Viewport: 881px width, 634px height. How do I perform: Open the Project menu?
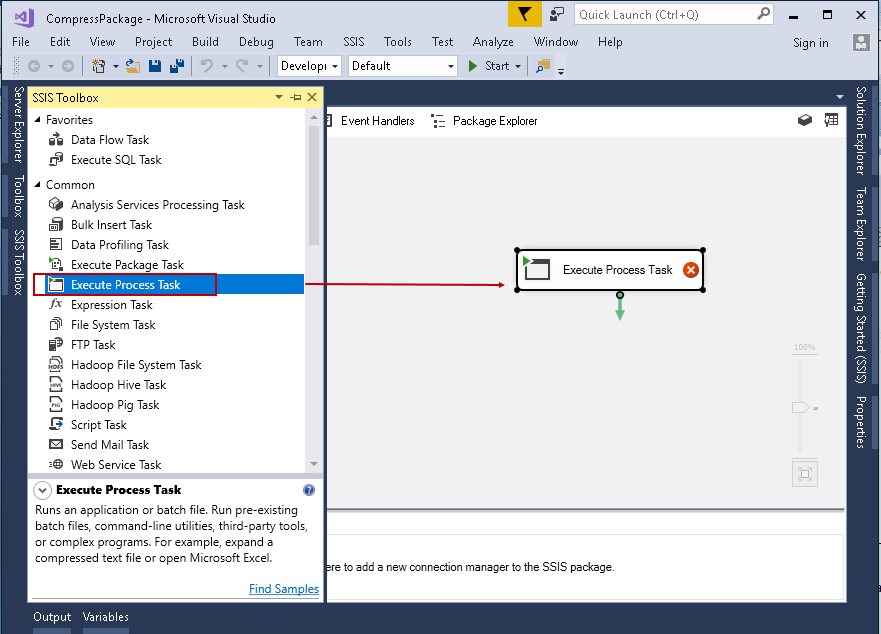click(x=153, y=42)
